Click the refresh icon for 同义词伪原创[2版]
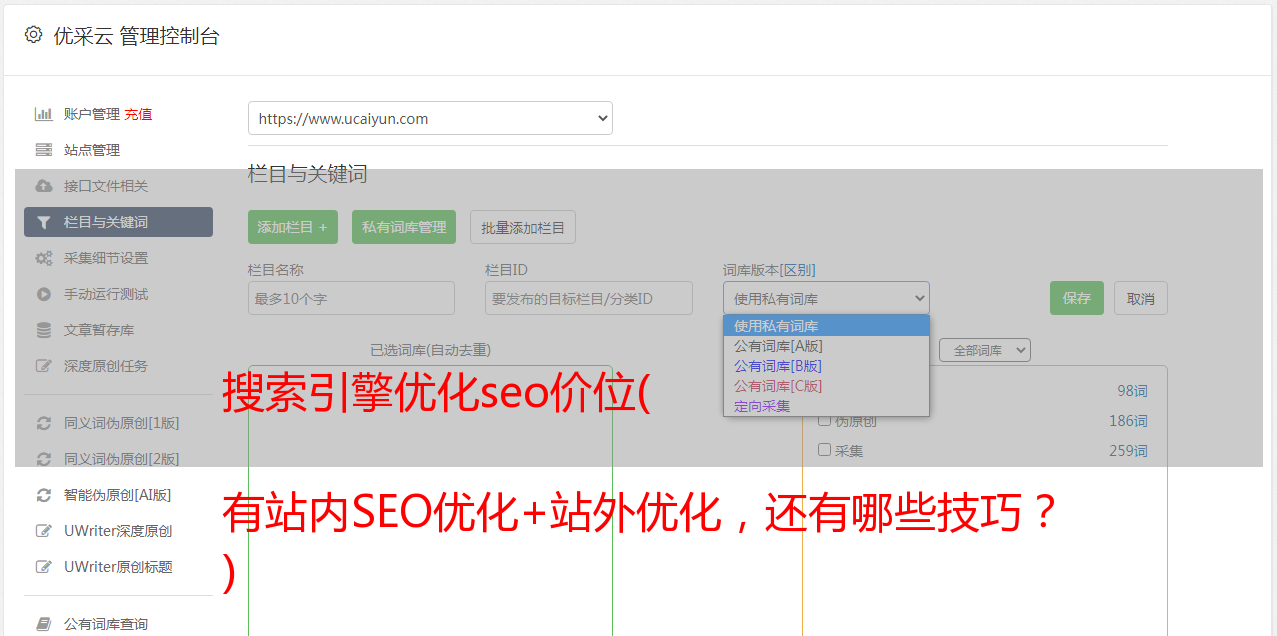1277x636 pixels. point(43,459)
